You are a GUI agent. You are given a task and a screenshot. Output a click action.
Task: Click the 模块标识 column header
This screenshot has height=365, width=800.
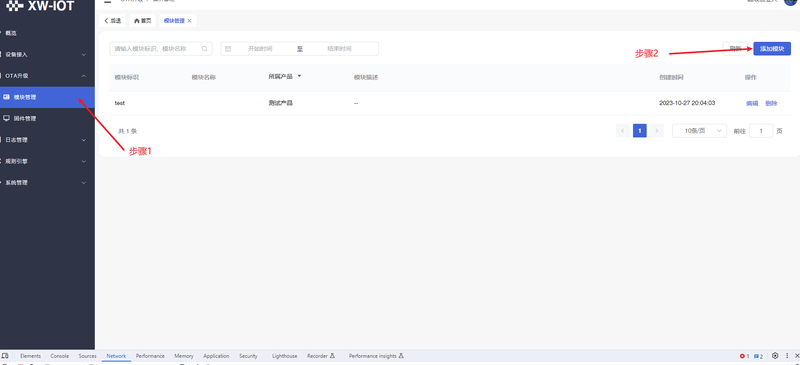pos(127,78)
